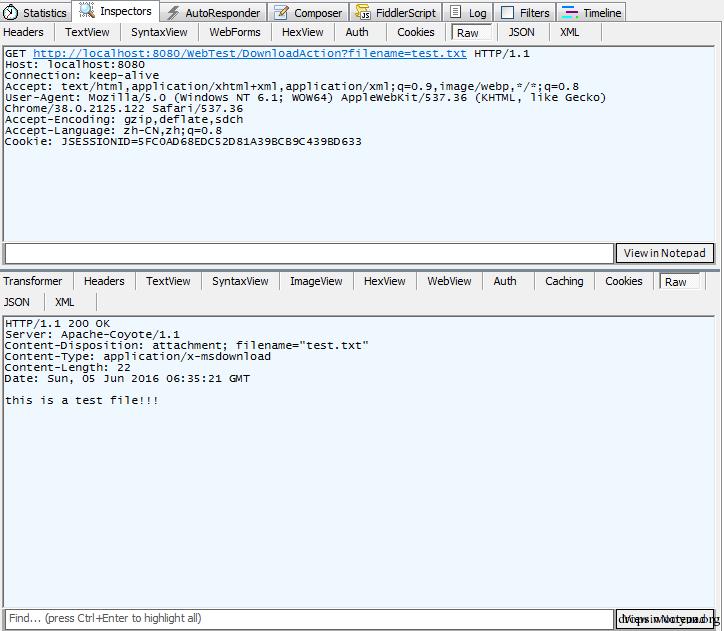Toggle the Filters checkbox
The width and height of the screenshot is (724, 631).
point(507,12)
